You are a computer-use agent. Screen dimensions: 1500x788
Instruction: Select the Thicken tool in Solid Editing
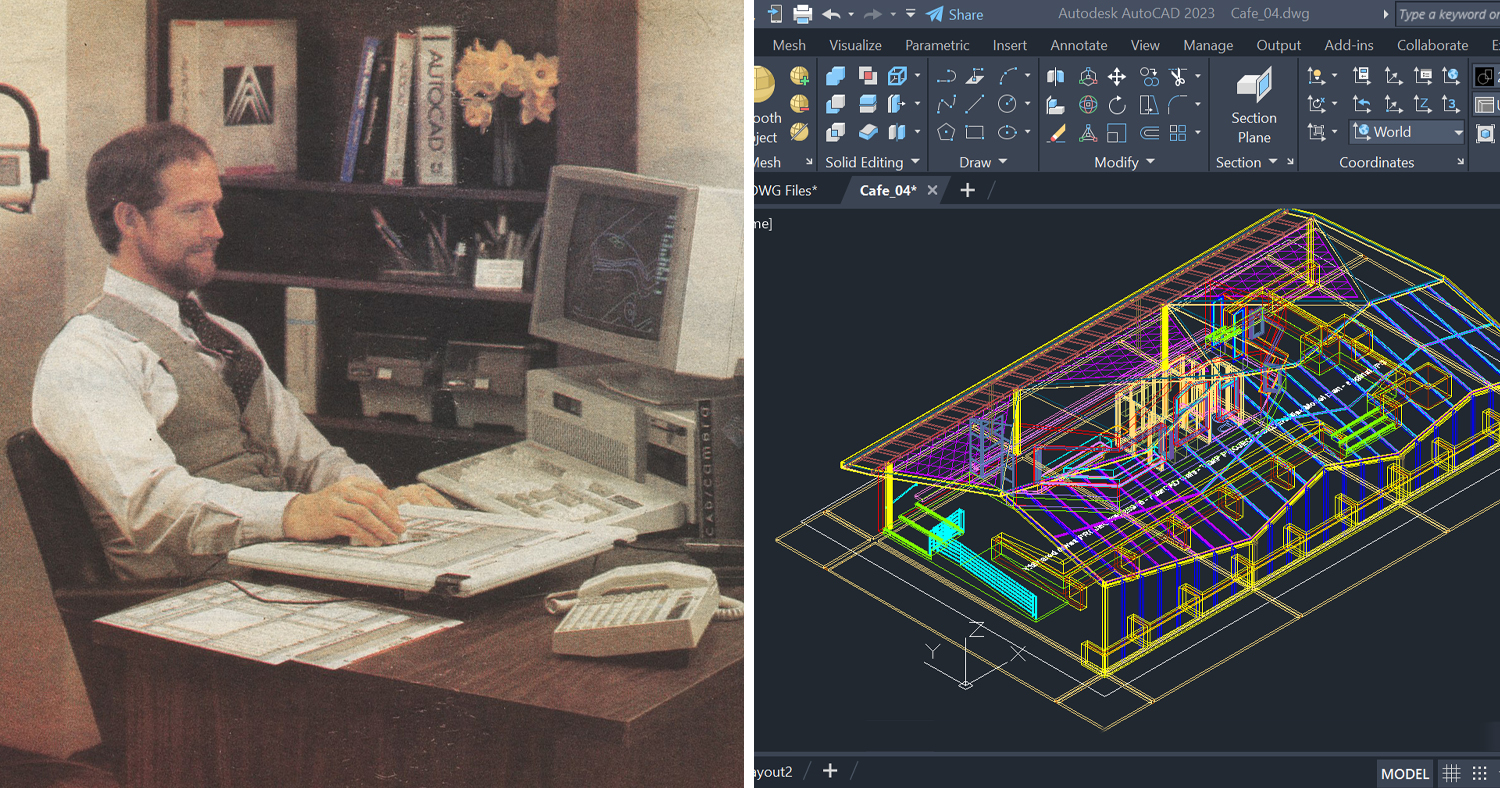click(868, 132)
